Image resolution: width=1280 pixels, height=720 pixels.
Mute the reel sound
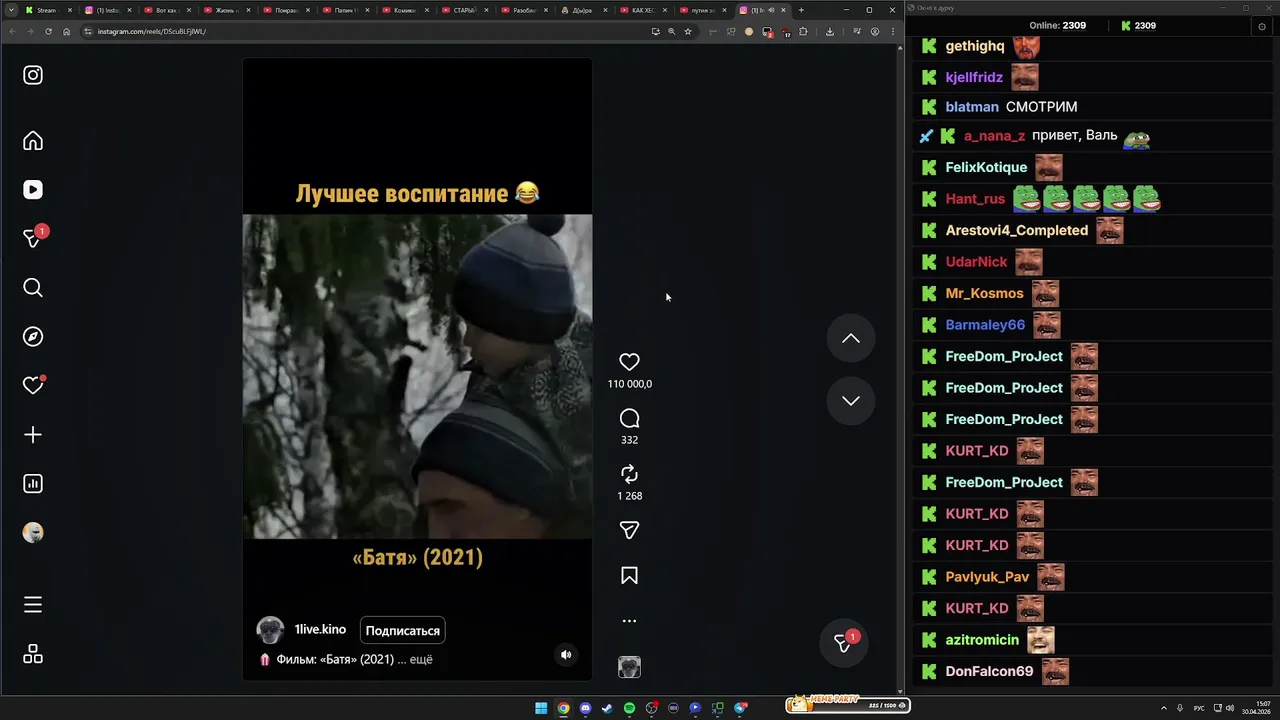tap(566, 655)
